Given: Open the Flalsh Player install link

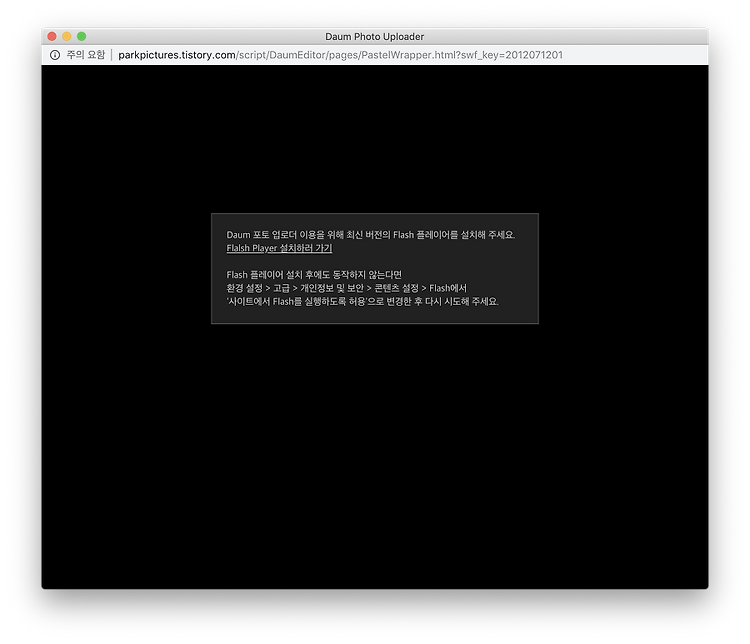Looking at the screenshot, I should (x=279, y=248).
